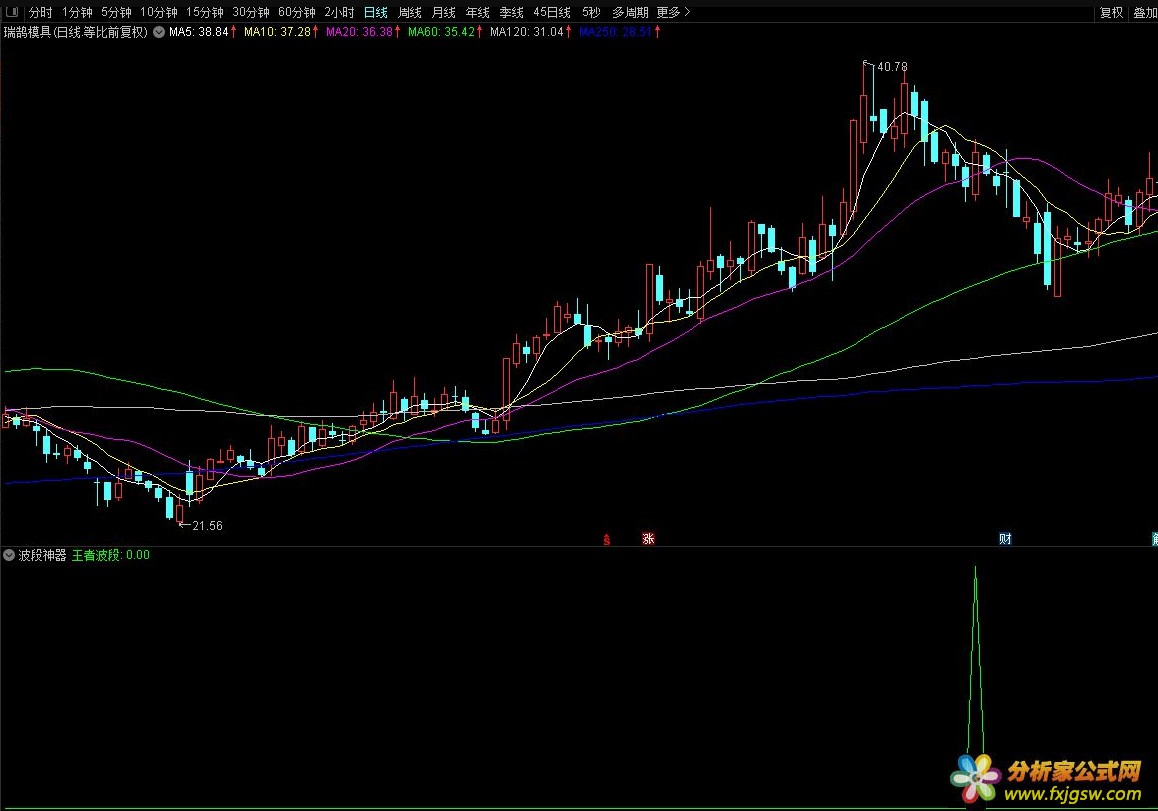Viewport: 1158px width, 811px height.
Task: Select the 10分钟 period tab
Action: pos(159,13)
